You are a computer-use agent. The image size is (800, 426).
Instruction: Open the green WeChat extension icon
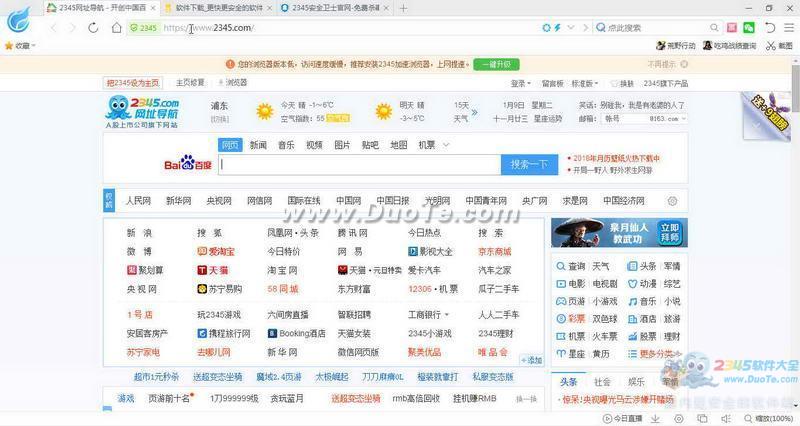coord(748,28)
